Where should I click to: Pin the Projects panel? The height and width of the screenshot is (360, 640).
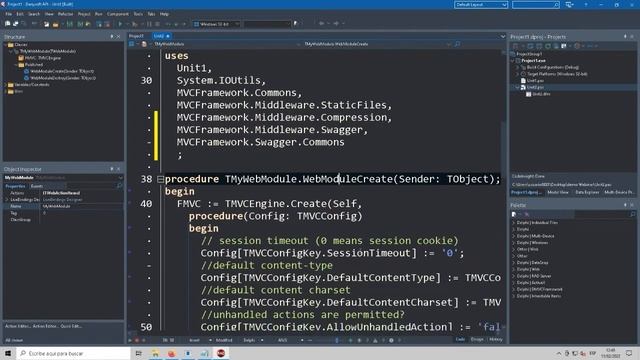click(x=625, y=37)
